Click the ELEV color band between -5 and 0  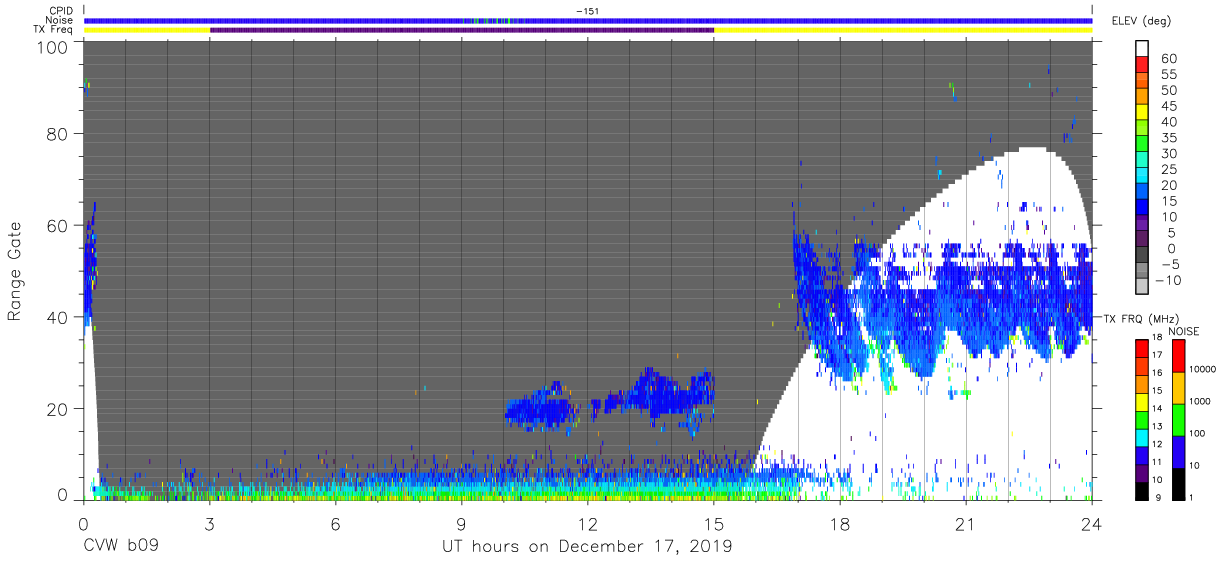point(1143,256)
